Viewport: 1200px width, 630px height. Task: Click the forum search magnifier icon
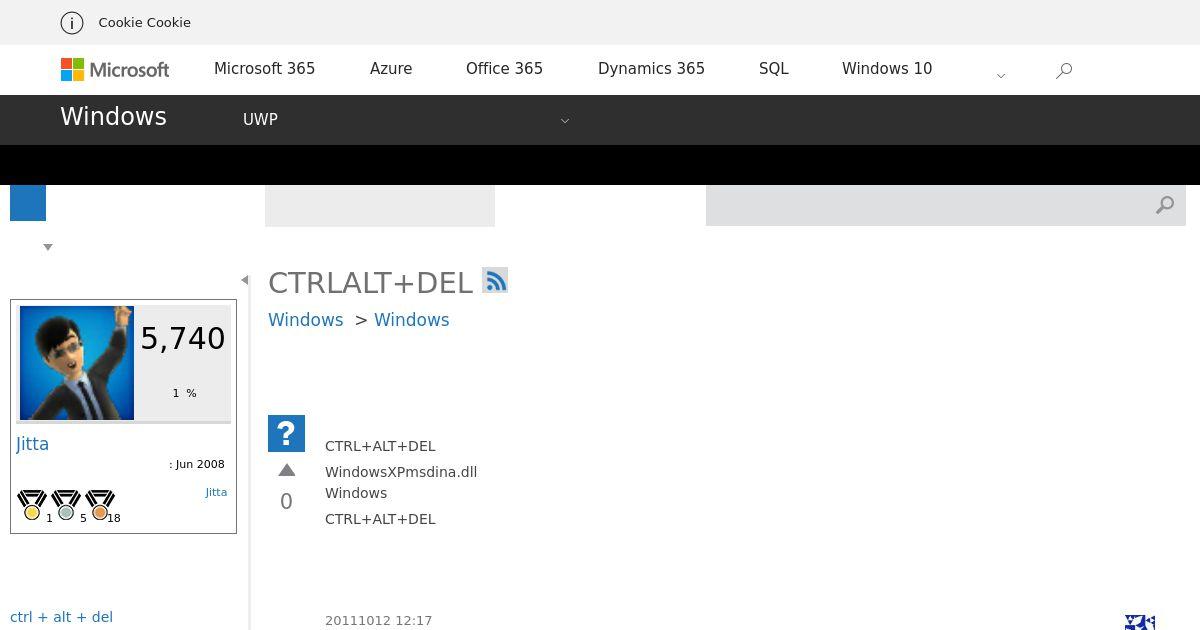coord(1165,205)
